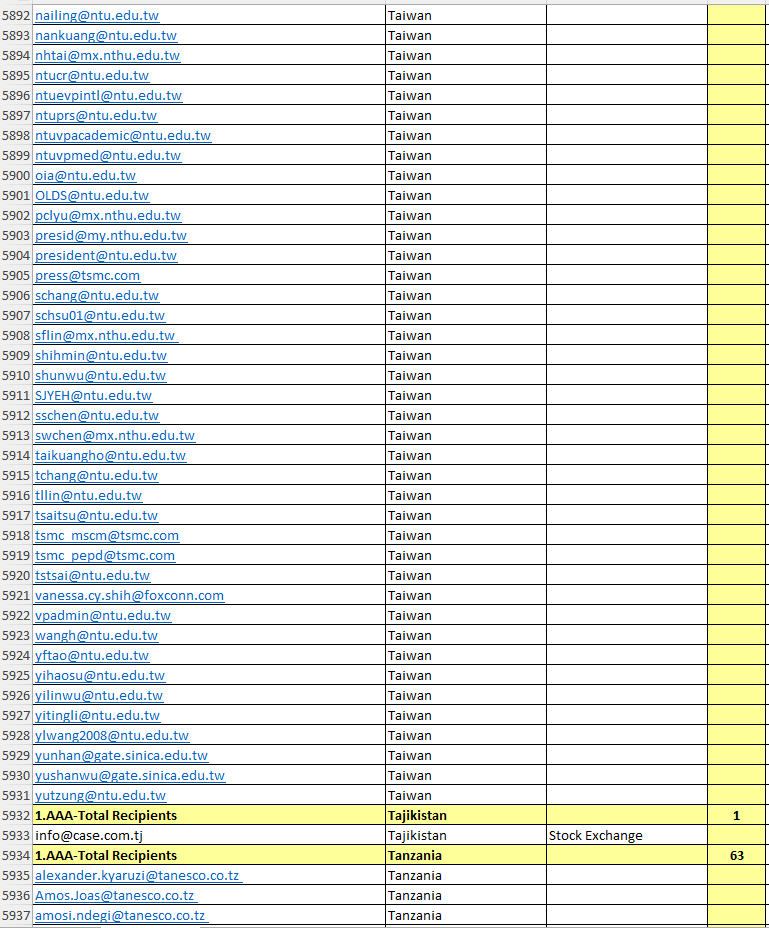This screenshot has width=769, height=928.
Task: Click tsaitsu@ntu.edu.tw link
Action: point(96,516)
